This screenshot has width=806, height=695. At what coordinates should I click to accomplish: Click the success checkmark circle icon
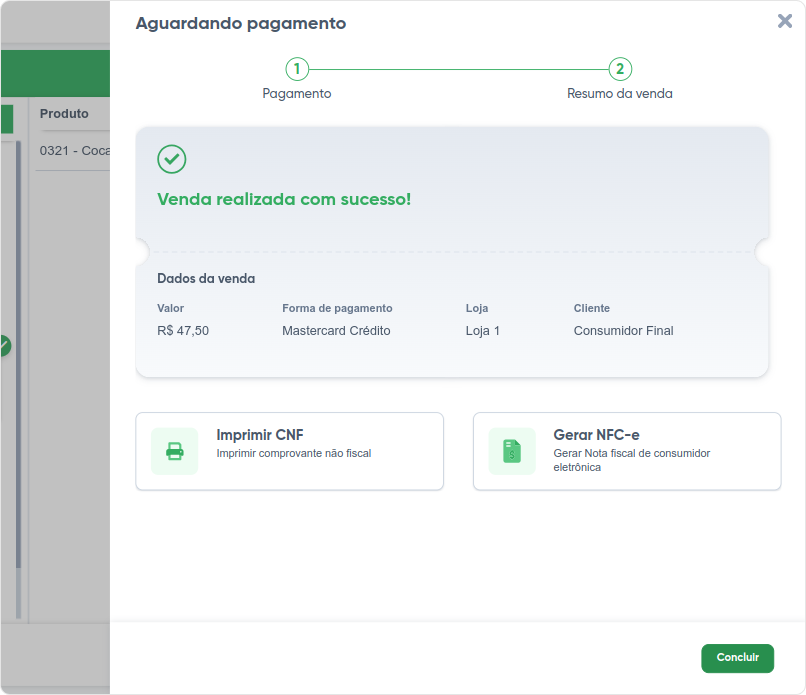tap(172, 159)
